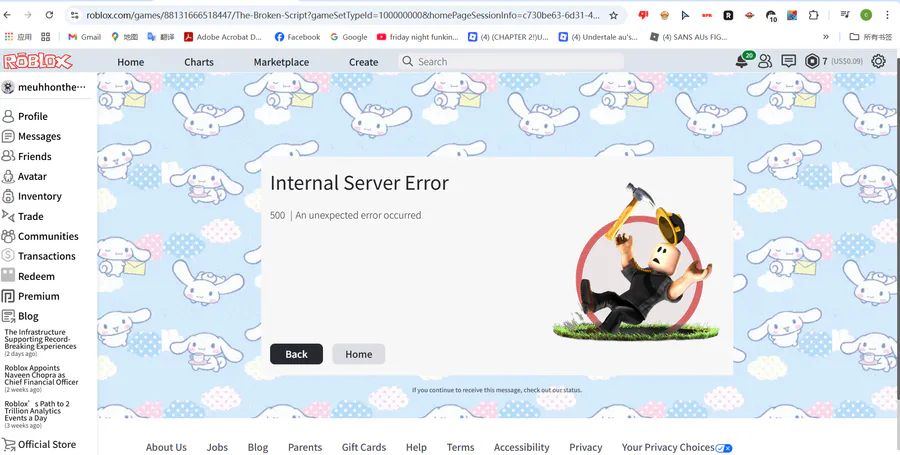The image size is (900, 455).
Task: Open the status link below the error
Action: pyautogui.click(x=572, y=390)
